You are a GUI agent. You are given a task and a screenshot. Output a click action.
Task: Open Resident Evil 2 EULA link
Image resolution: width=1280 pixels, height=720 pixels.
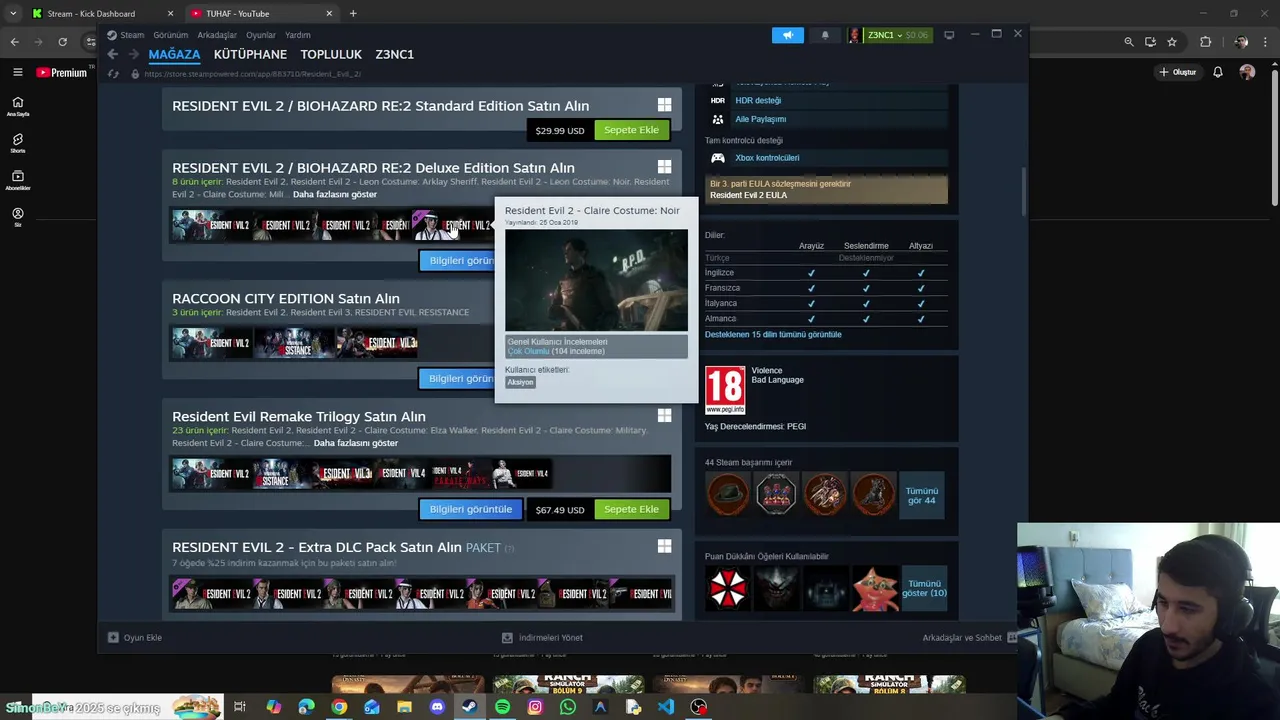coord(748,195)
